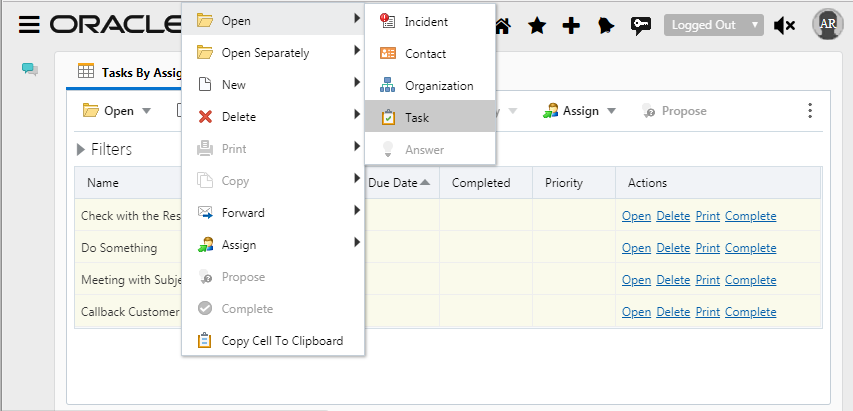Mute sound using the speaker icon

pos(785,25)
